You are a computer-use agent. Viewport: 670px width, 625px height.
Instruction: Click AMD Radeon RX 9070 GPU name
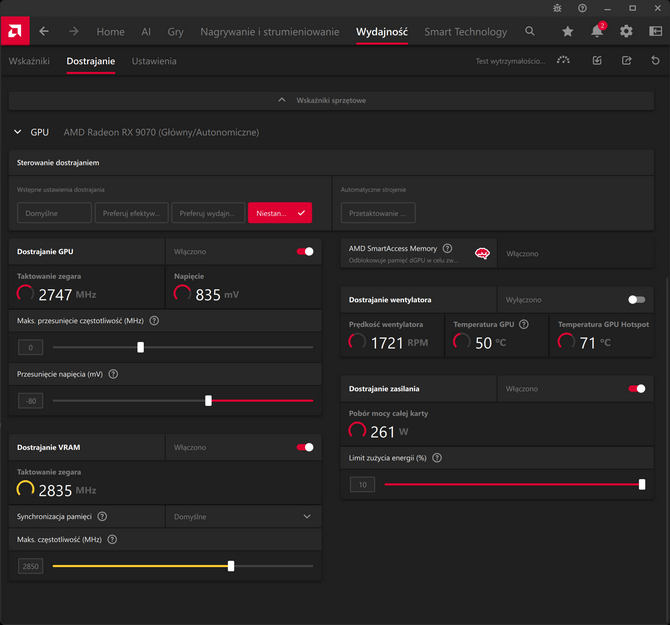[161, 132]
